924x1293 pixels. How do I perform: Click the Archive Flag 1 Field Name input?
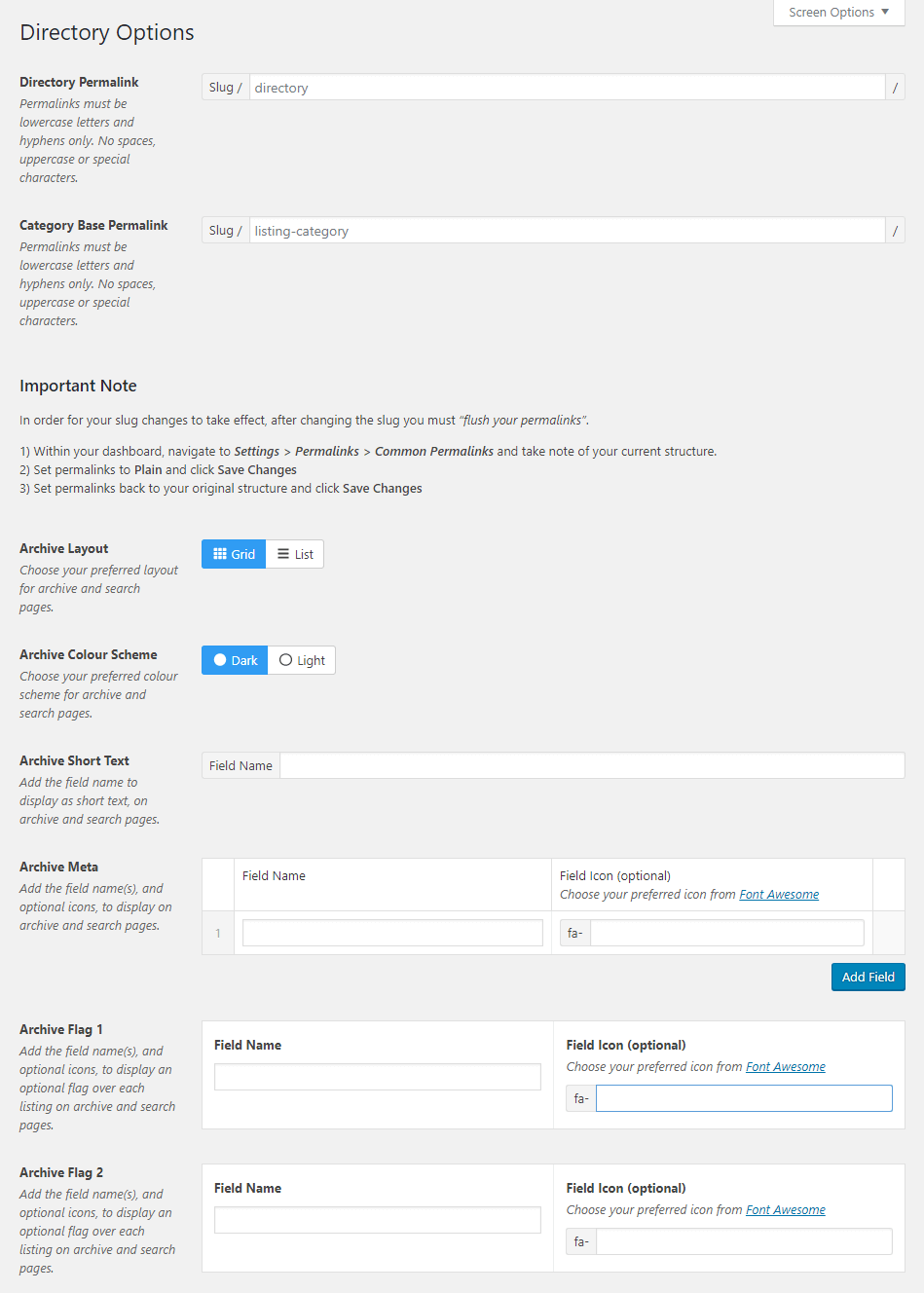(x=377, y=1077)
